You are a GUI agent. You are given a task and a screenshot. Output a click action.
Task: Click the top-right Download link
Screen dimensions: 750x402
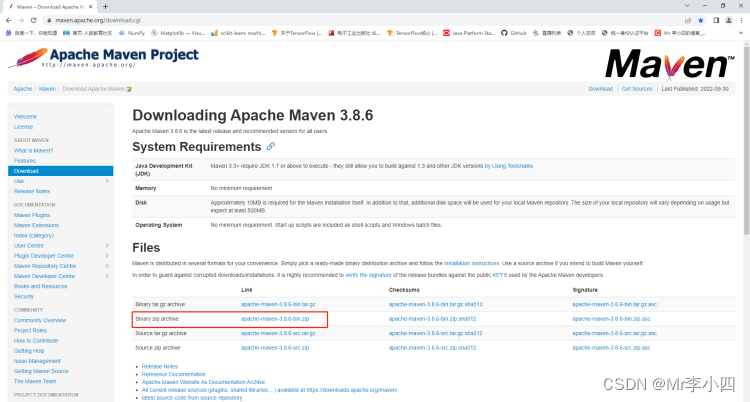(x=601, y=89)
